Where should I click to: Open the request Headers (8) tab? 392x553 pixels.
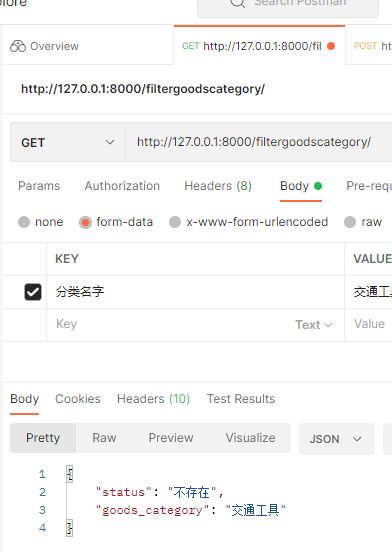218,186
